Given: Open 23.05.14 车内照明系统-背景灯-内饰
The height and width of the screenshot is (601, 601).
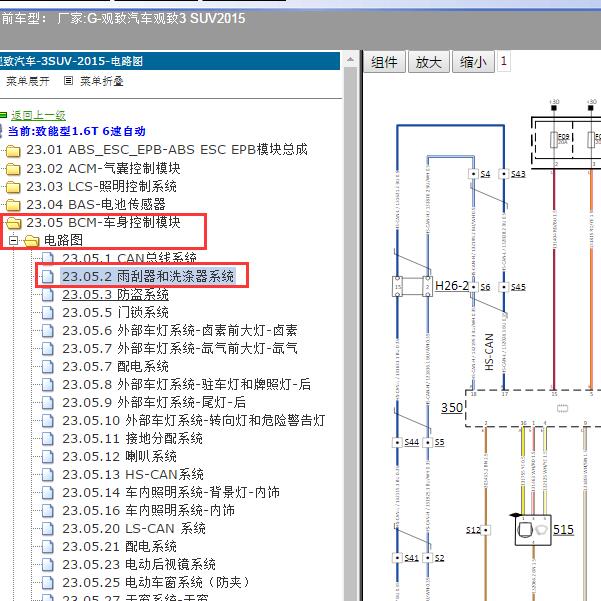Looking at the screenshot, I should coord(171,492).
